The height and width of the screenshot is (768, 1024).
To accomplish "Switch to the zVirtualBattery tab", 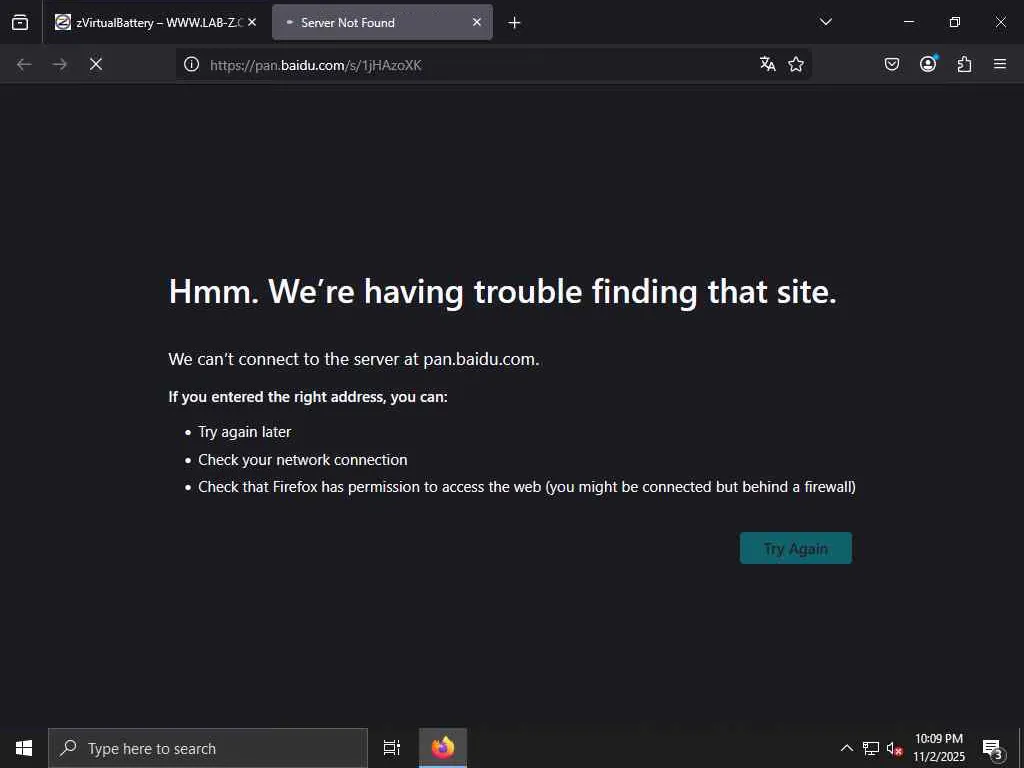I will [x=155, y=22].
